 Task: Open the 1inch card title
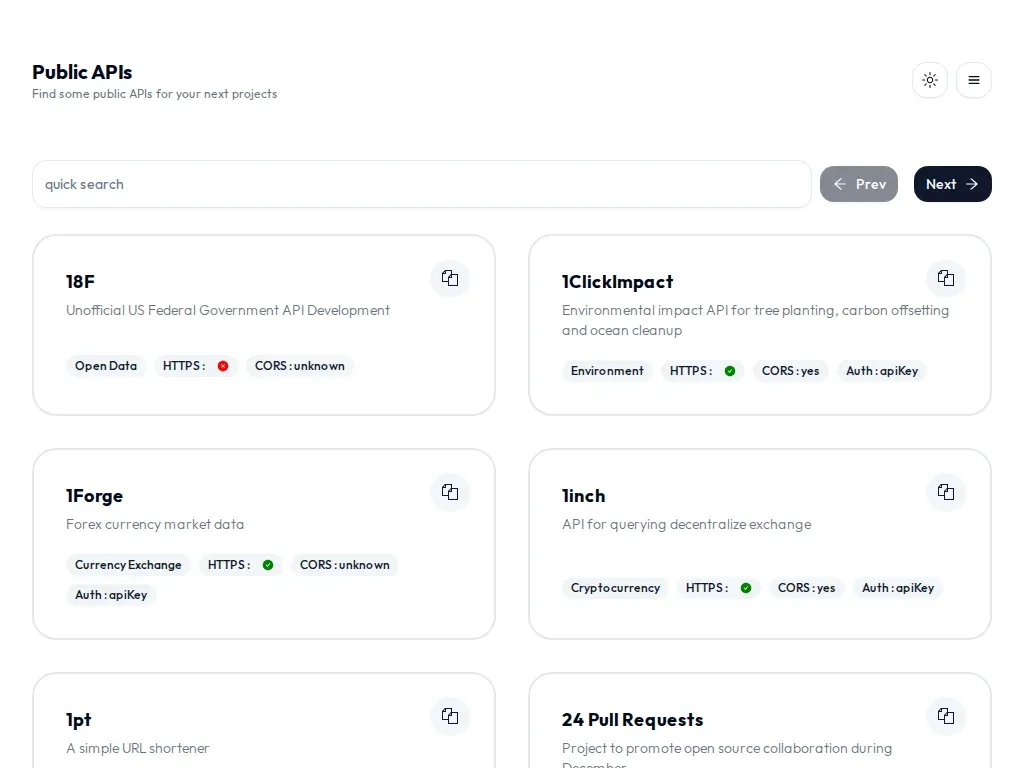point(583,496)
